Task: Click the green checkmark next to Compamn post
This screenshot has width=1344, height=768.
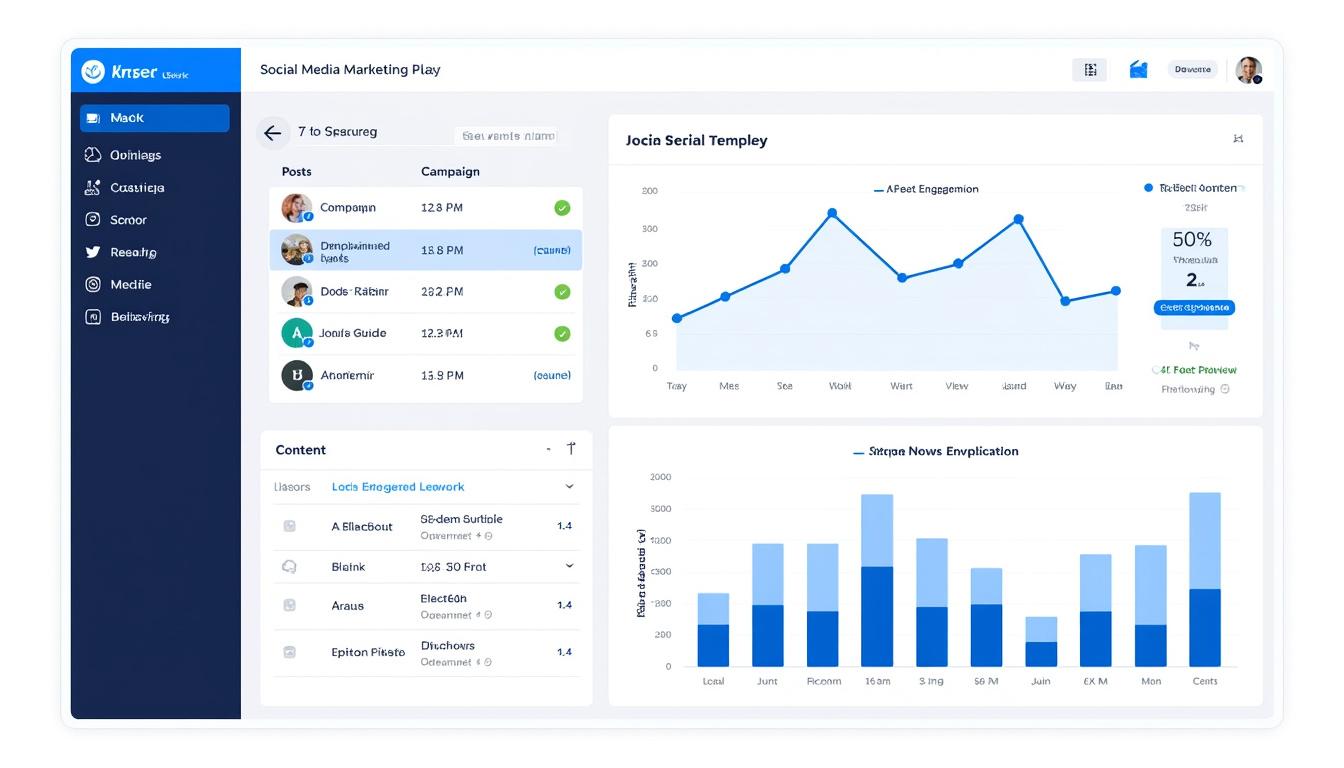Action: tap(564, 207)
